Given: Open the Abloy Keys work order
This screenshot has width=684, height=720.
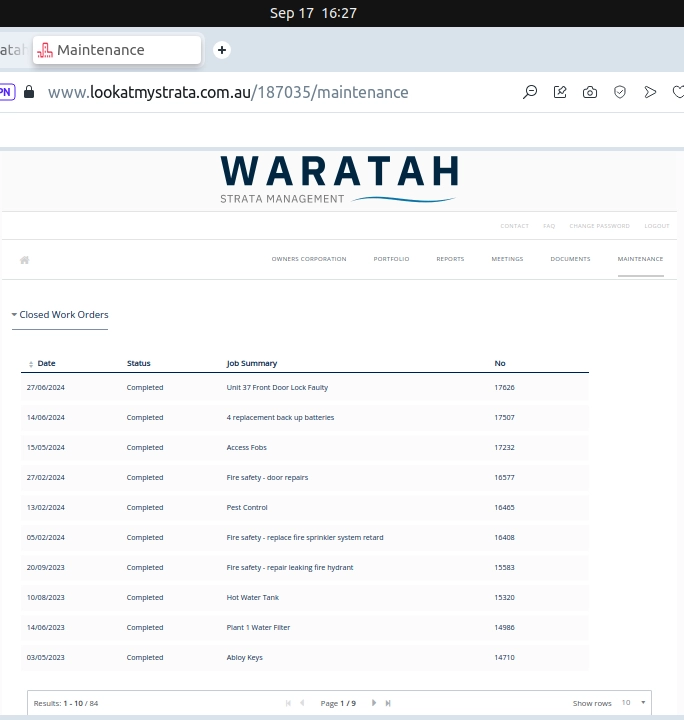Looking at the screenshot, I should [245, 658].
